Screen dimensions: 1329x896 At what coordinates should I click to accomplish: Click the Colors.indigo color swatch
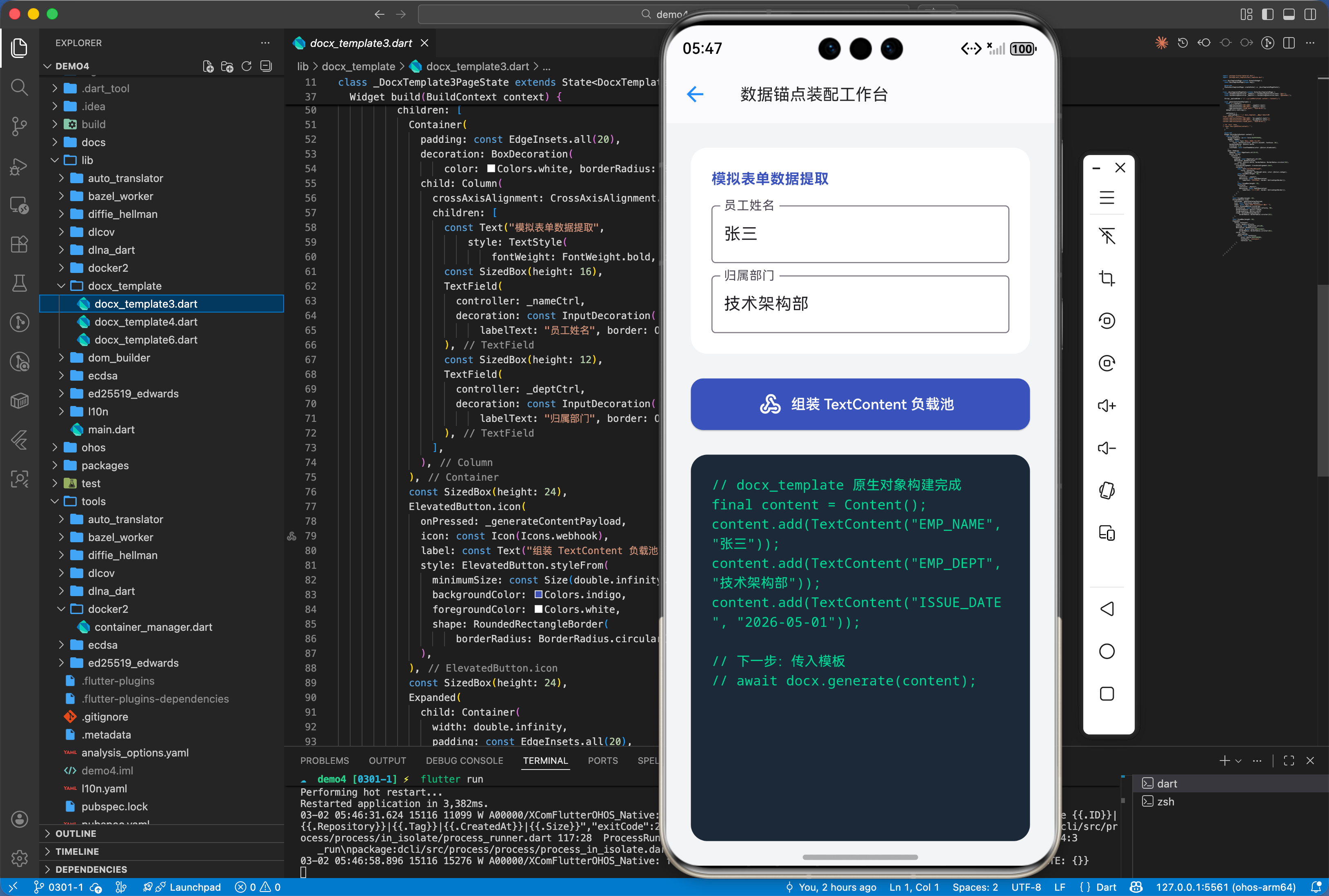pos(538,595)
